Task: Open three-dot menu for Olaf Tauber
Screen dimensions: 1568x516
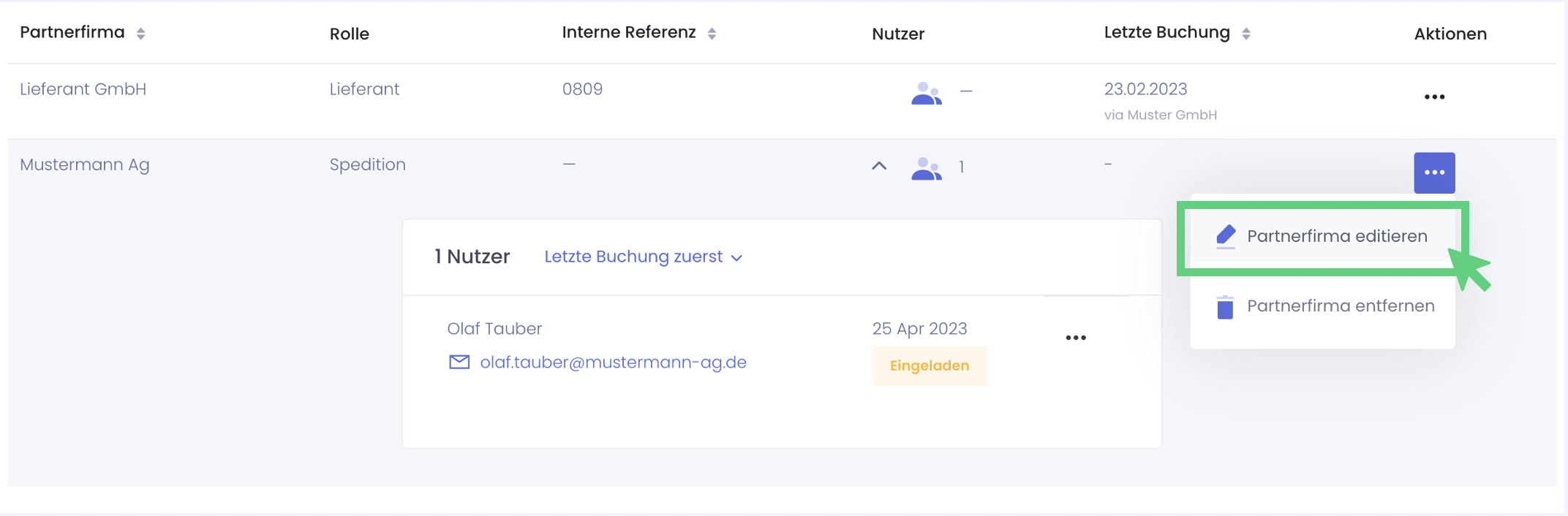Action: (1076, 338)
